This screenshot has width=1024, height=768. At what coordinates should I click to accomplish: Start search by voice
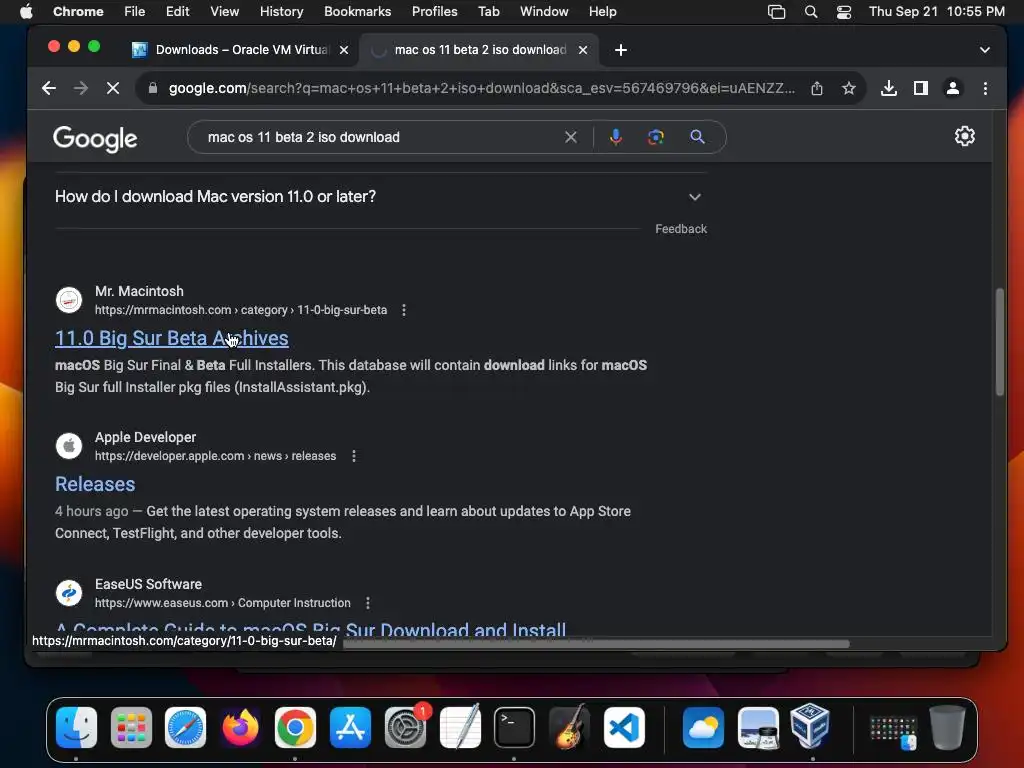pos(616,137)
